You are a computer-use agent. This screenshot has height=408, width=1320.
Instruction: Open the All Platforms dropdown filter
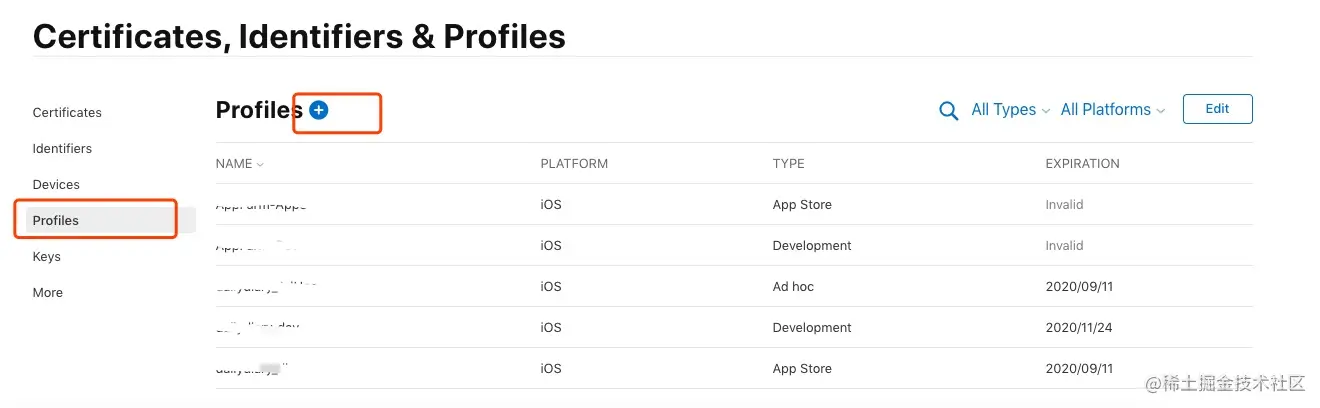(1112, 110)
